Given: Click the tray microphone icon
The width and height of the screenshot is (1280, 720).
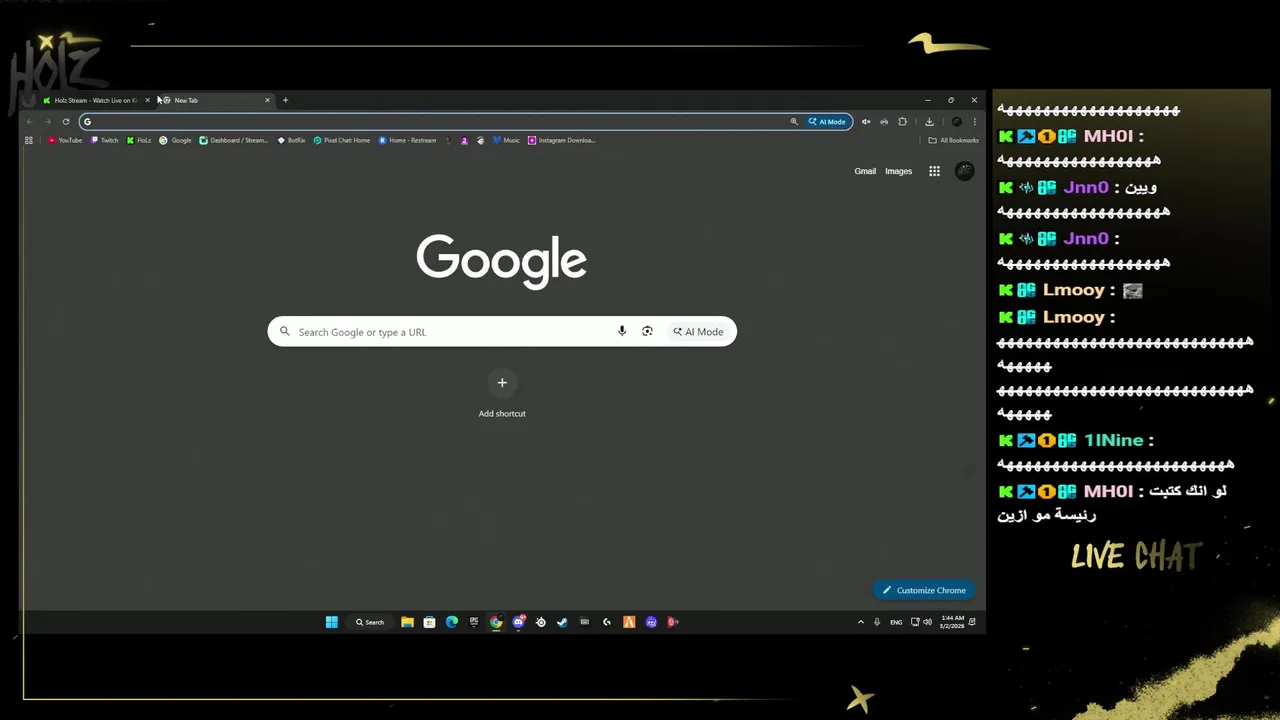Looking at the screenshot, I should [877, 622].
